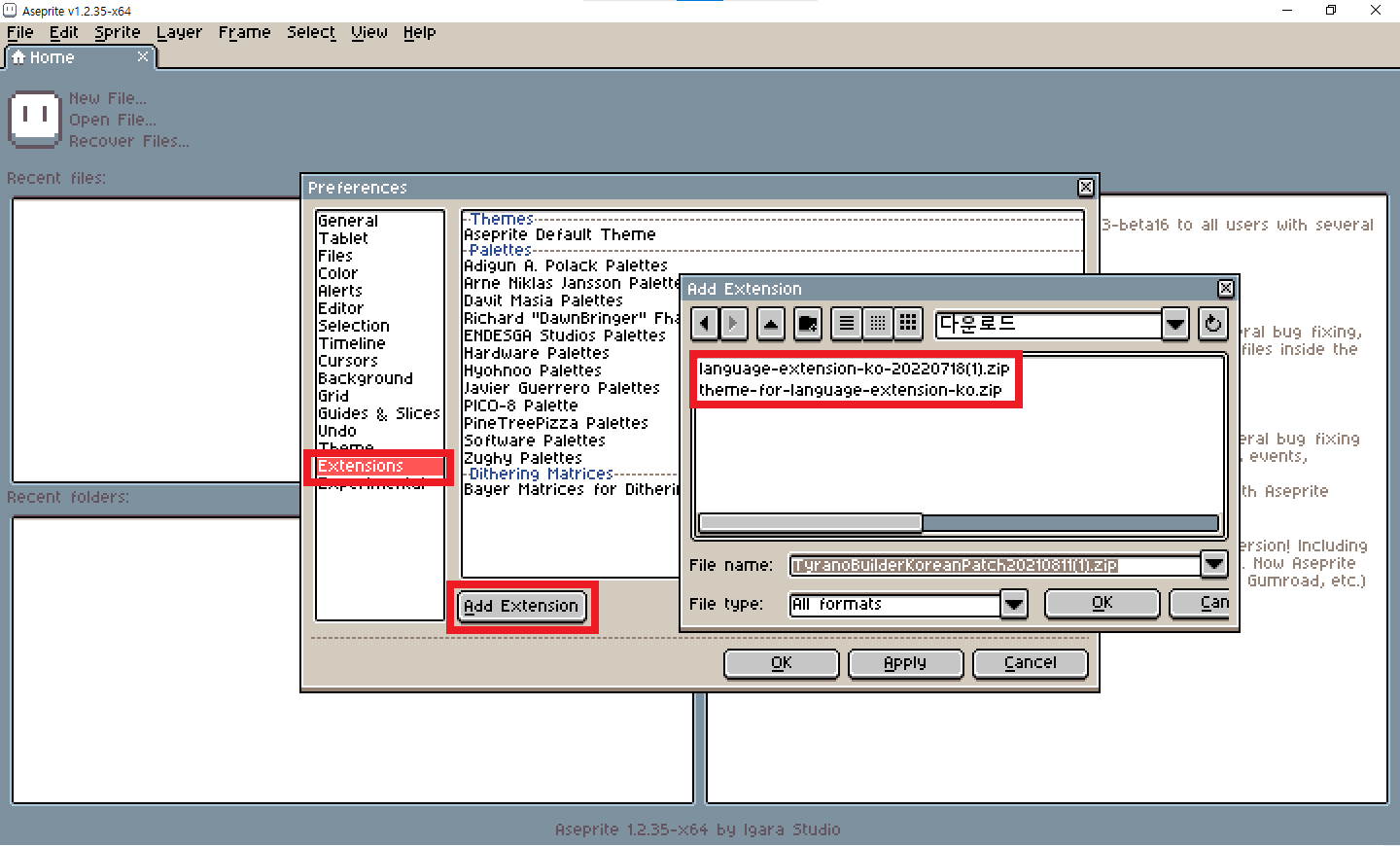Viewport: 1400px width, 846px height.
Task: Select General preferences section
Action: pos(380,221)
